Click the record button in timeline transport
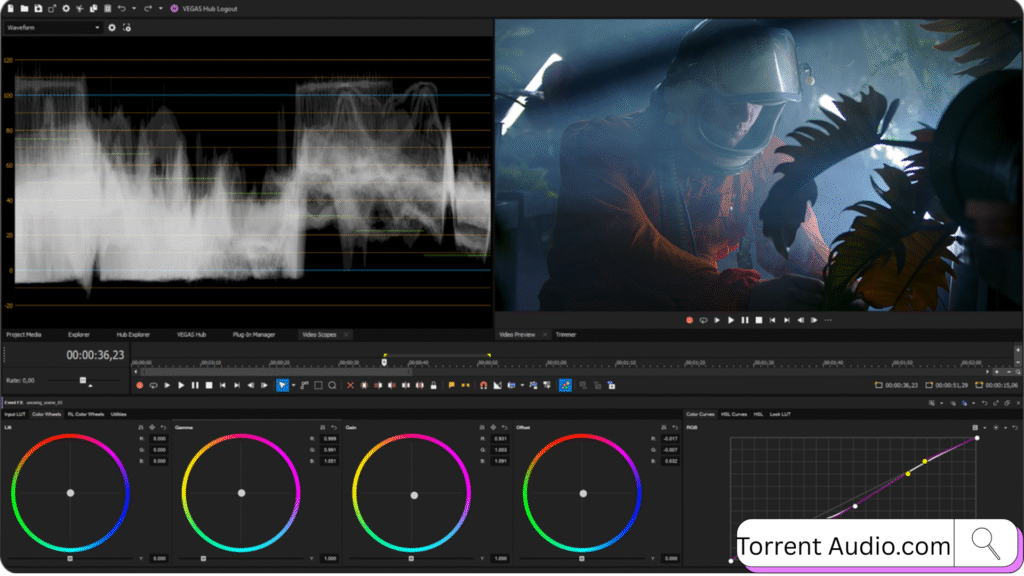 click(140, 385)
